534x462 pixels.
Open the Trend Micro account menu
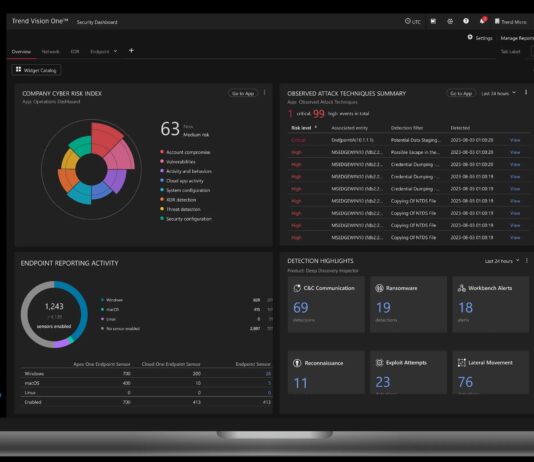(511, 21)
